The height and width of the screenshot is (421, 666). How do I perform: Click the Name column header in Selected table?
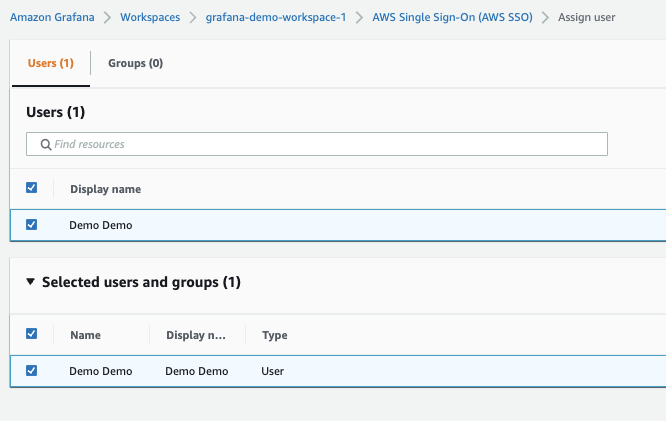pyautogui.click(x=85, y=335)
